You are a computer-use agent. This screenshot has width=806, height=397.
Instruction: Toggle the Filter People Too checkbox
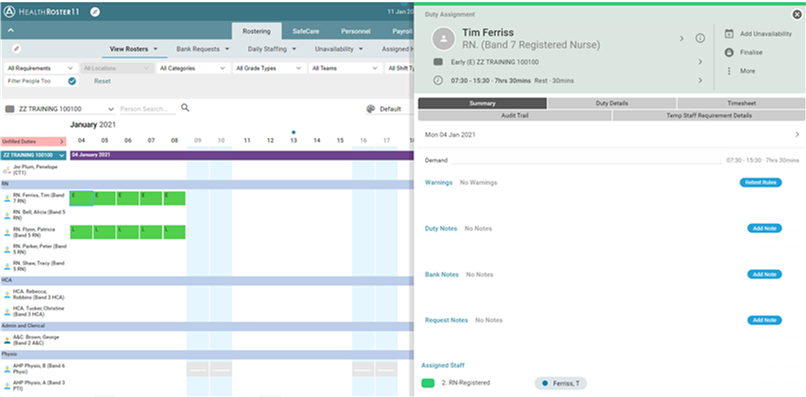(x=72, y=81)
